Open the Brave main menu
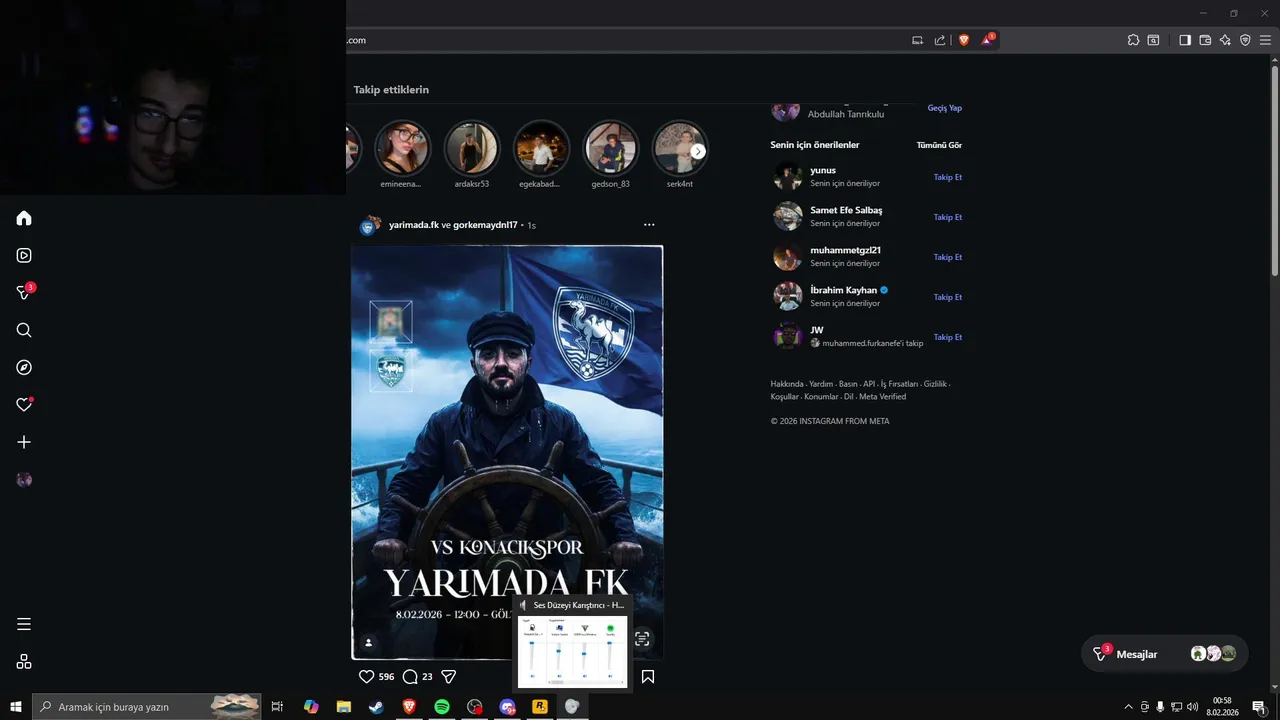This screenshot has width=1280, height=720. [1265, 40]
